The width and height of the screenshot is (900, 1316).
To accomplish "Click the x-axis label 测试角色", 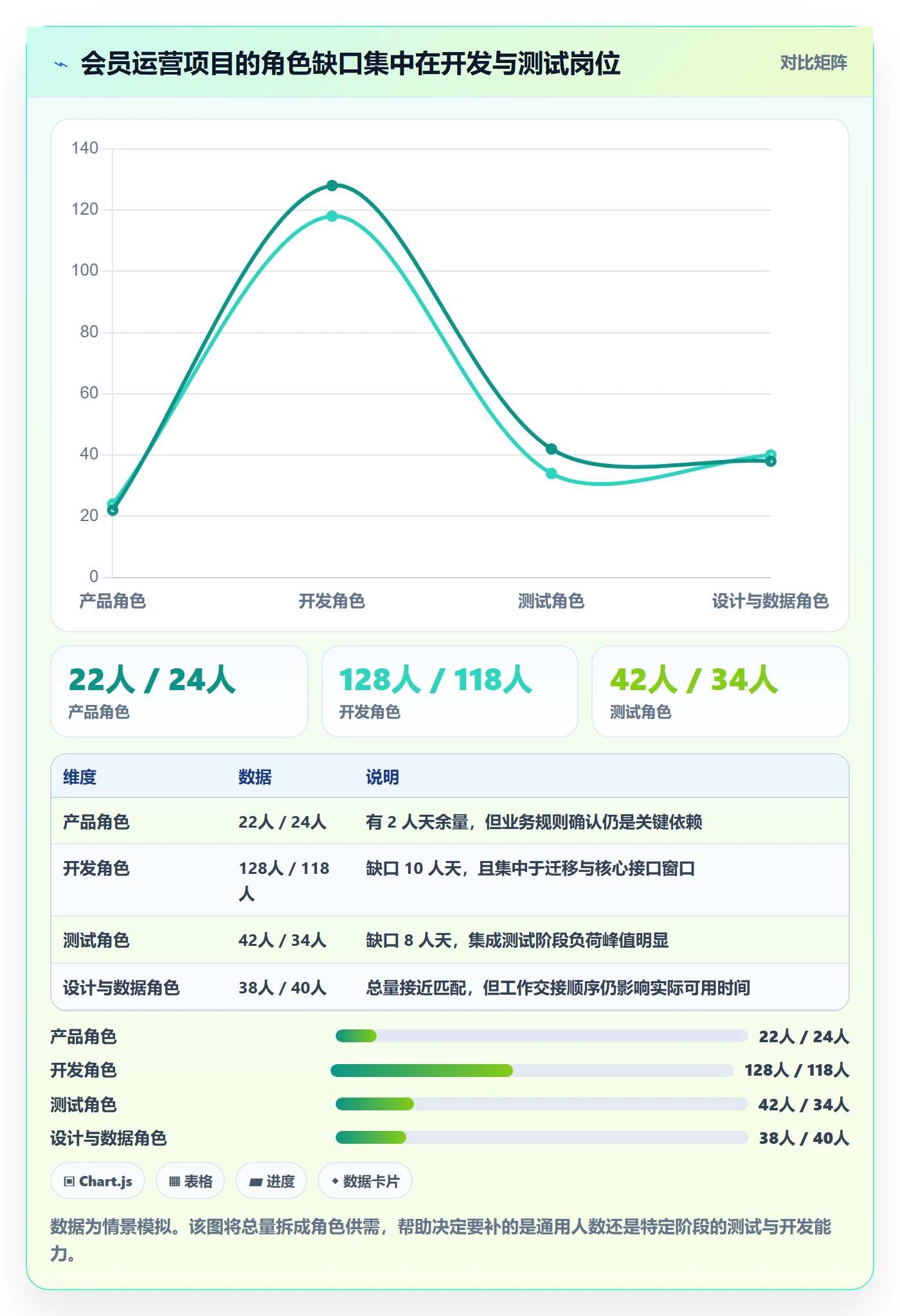I will pyautogui.click(x=551, y=601).
